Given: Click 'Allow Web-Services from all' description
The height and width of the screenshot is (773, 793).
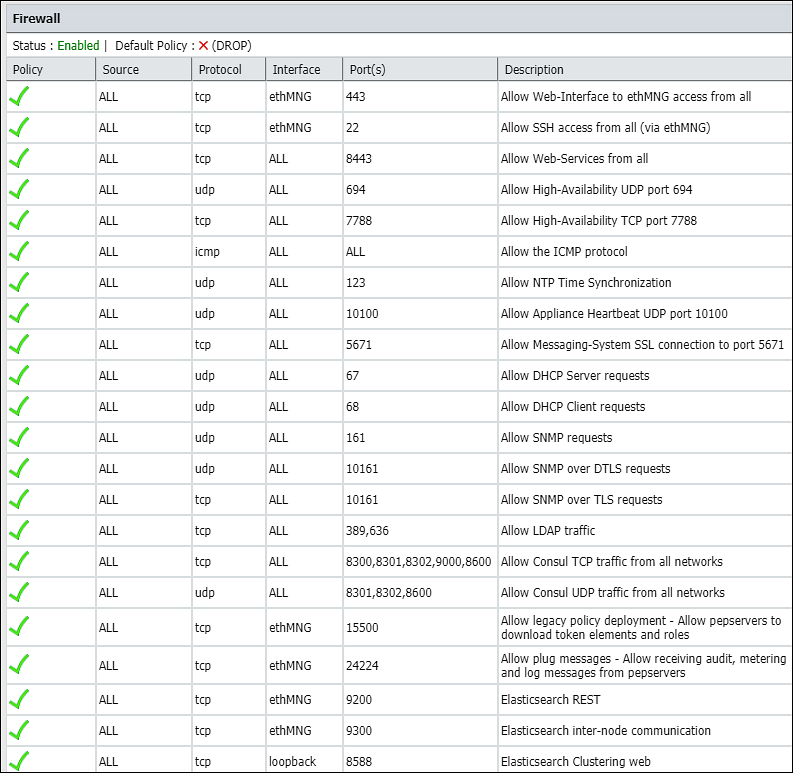Looking at the screenshot, I should tap(575, 158).
